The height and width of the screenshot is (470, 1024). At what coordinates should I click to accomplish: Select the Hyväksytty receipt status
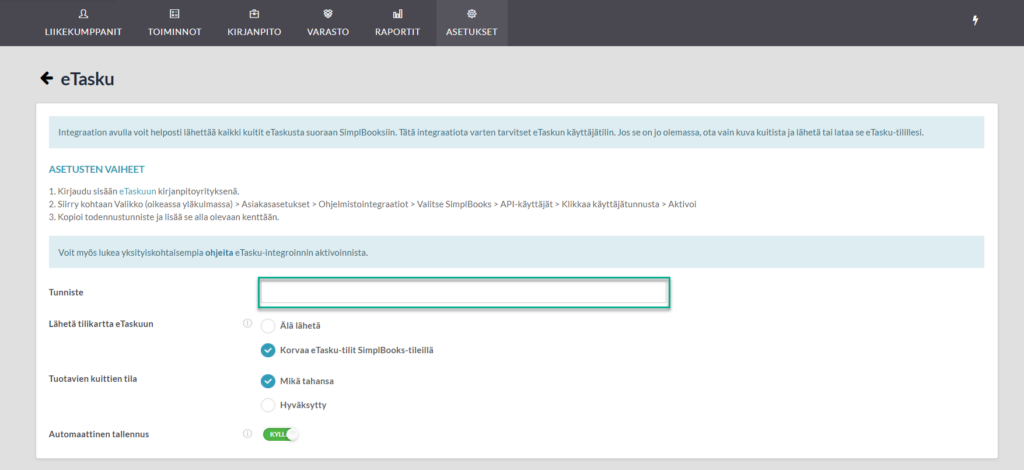[x=268, y=405]
